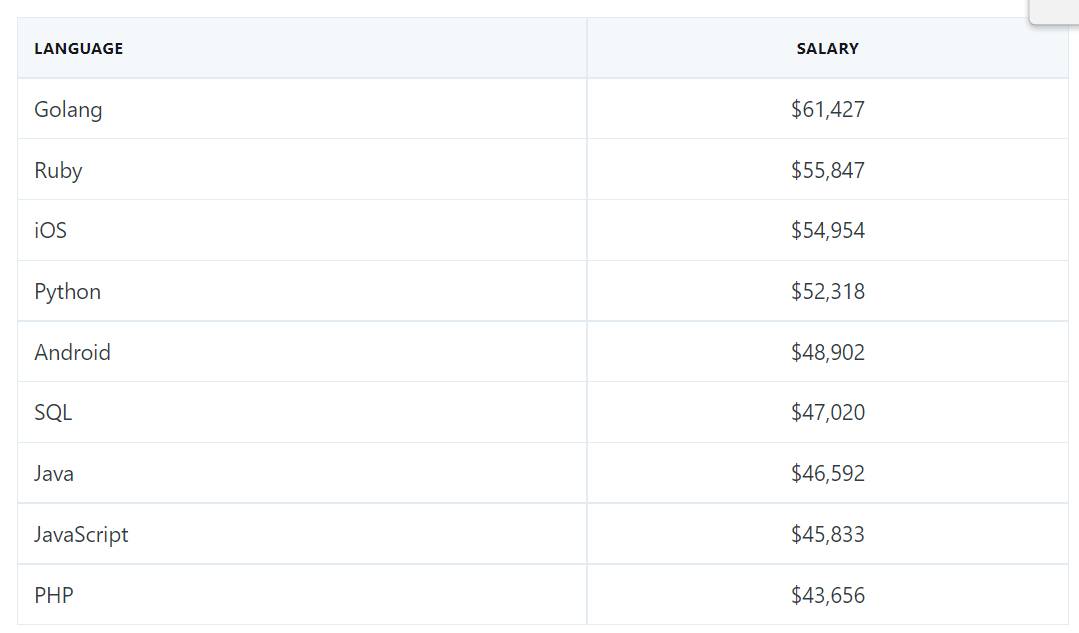Screen dimensions: 1079x633
Task: Click the iOS language cell
Action: tap(302, 230)
